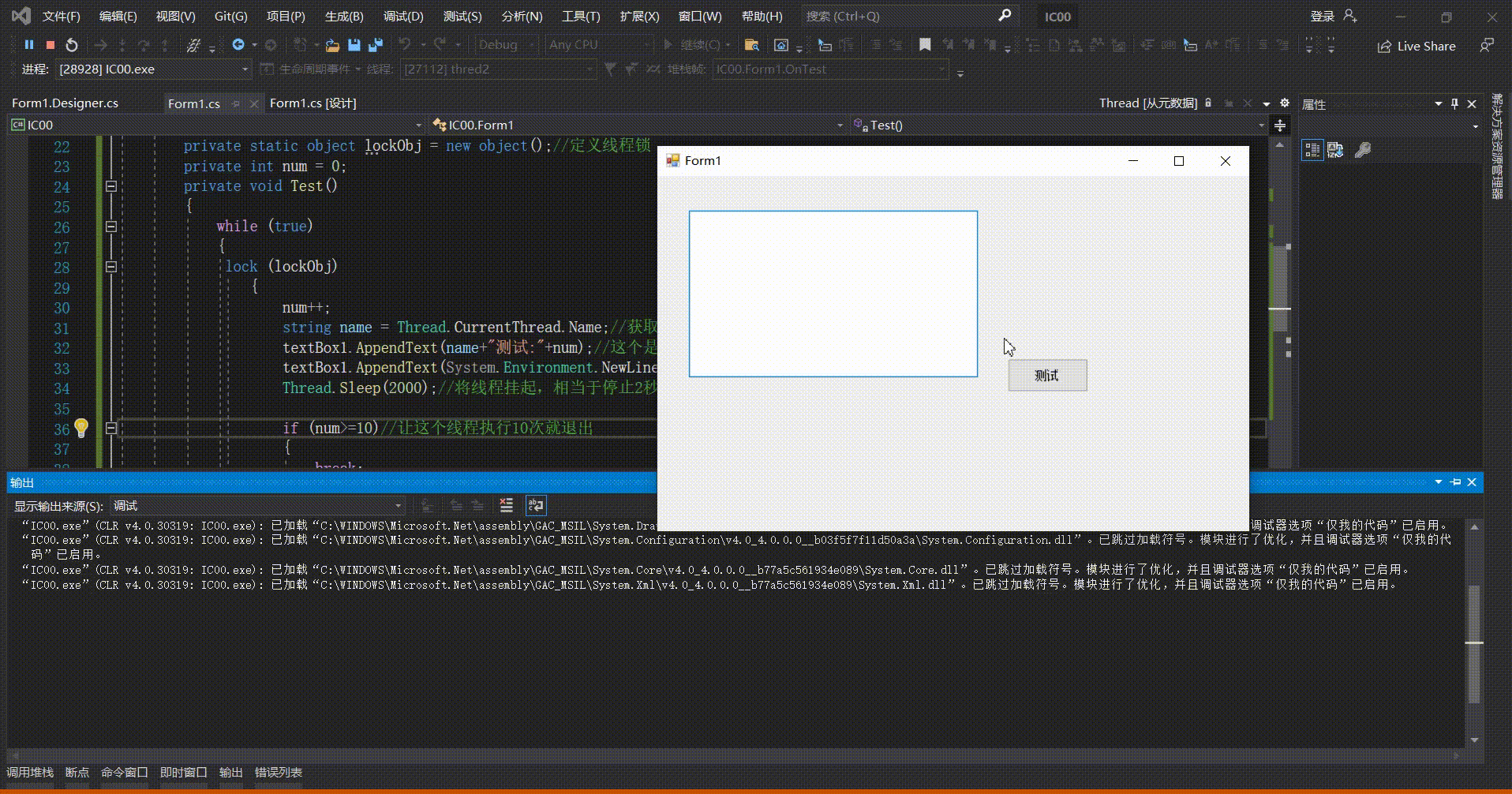Switch to the Form1.cs [设计] tab
The width and height of the screenshot is (1512, 794).
[313, 103]
